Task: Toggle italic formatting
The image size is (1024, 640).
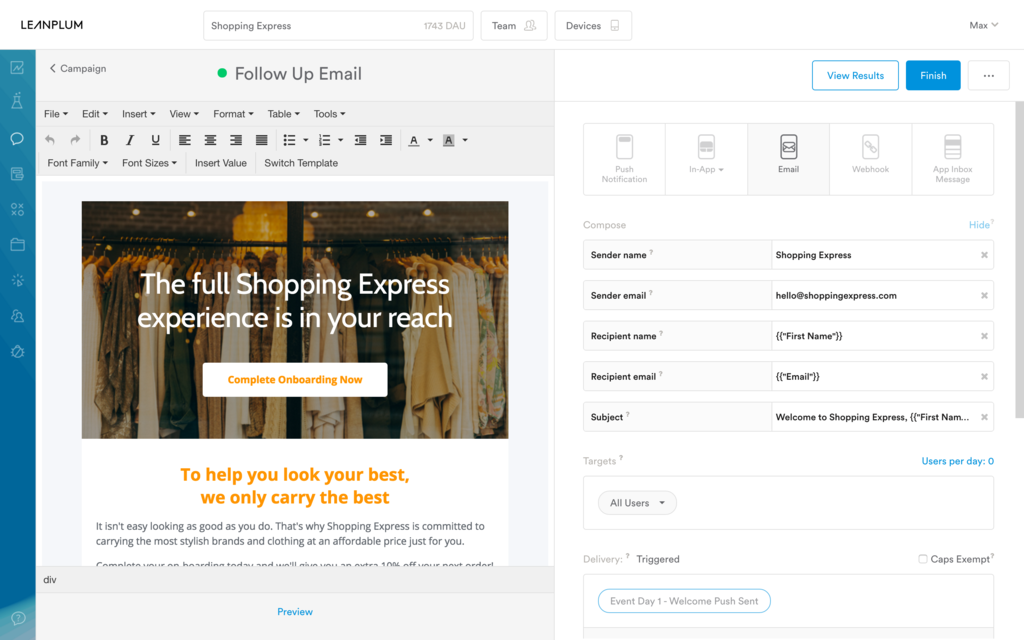Action: click(130, 140)
